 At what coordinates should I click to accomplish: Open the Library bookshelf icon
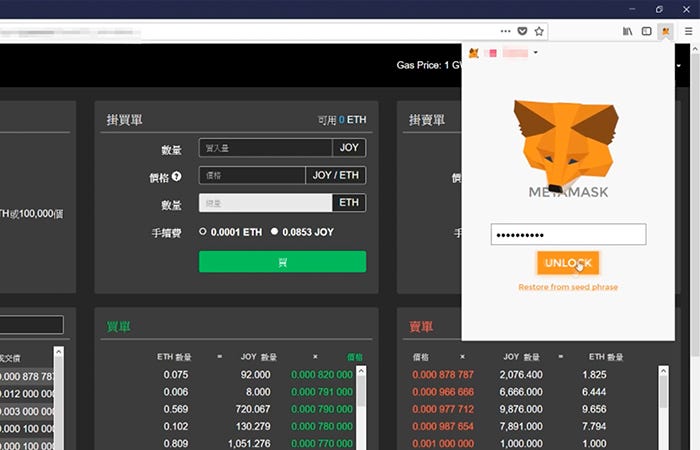pos(627,31)
